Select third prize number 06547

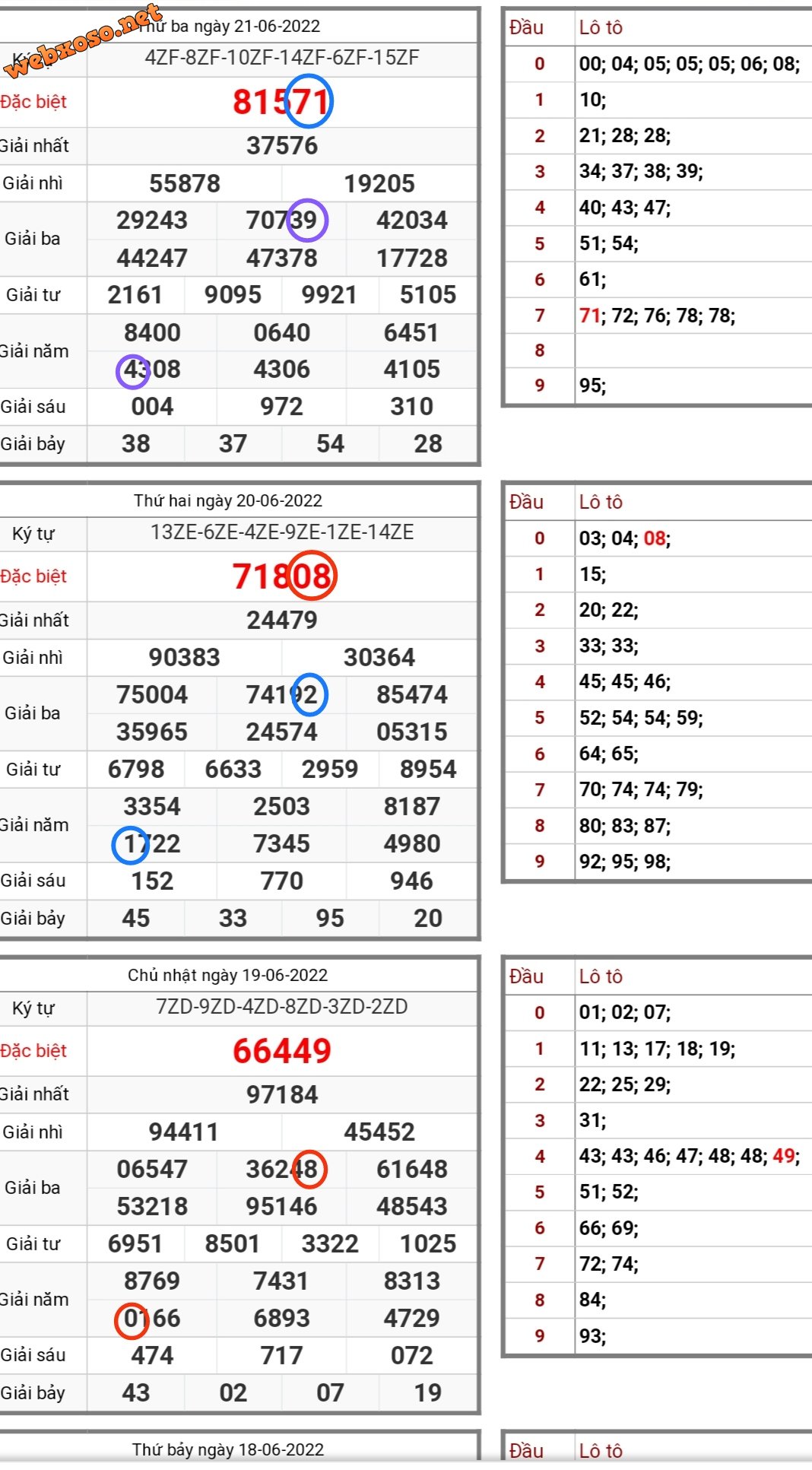tap(152, 1169)
